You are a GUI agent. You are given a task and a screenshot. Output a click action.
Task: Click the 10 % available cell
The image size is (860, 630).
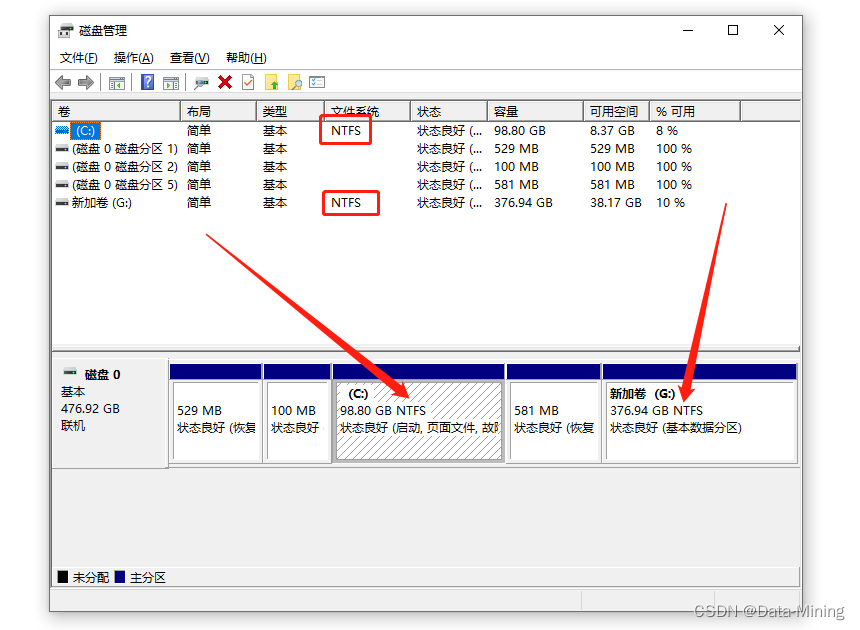click(x=670, y=203)
